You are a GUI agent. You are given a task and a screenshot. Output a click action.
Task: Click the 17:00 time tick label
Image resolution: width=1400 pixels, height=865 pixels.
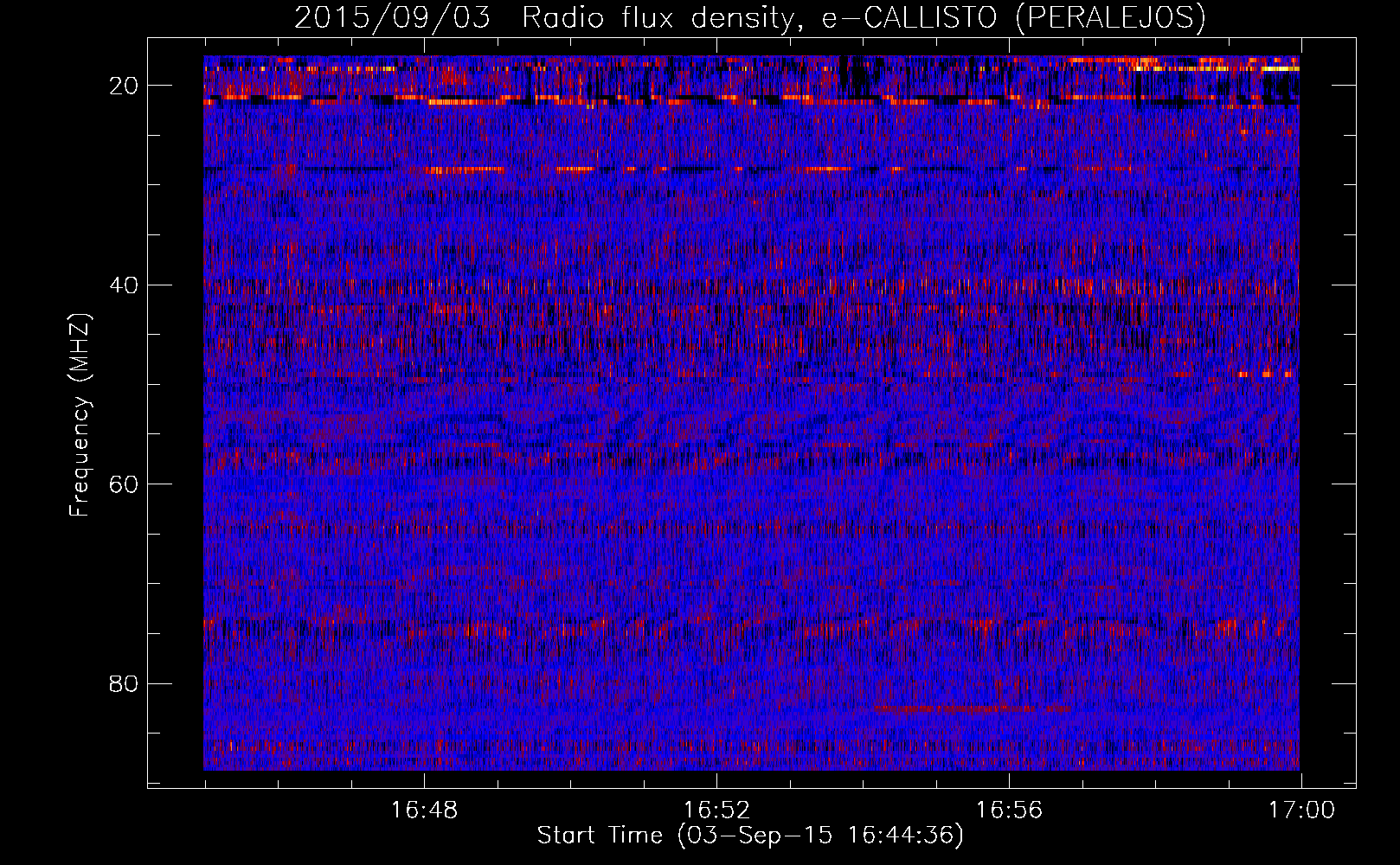tap(1301, 811)
